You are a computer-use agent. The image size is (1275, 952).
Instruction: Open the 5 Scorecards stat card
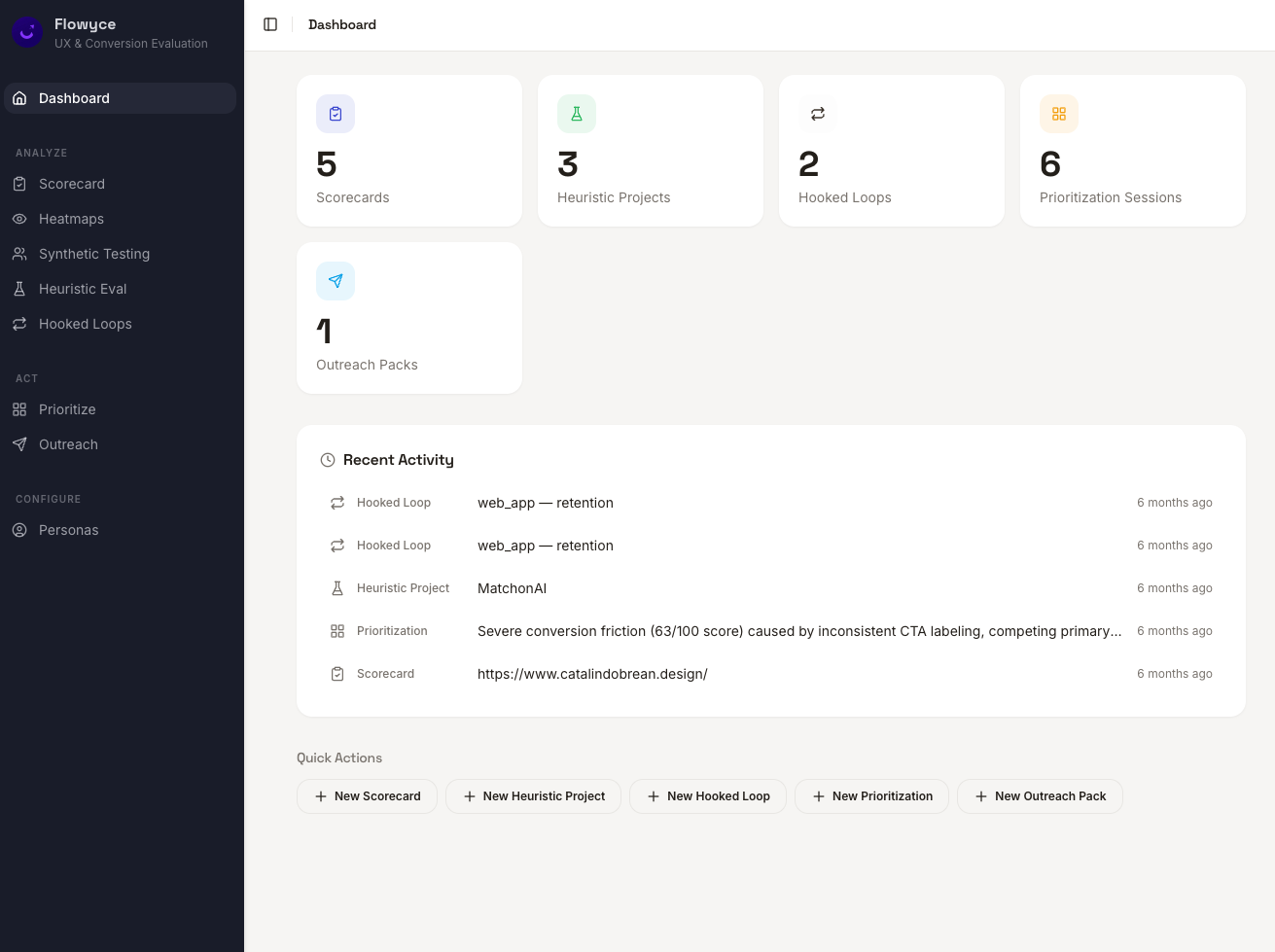click(x=409, y=151)
